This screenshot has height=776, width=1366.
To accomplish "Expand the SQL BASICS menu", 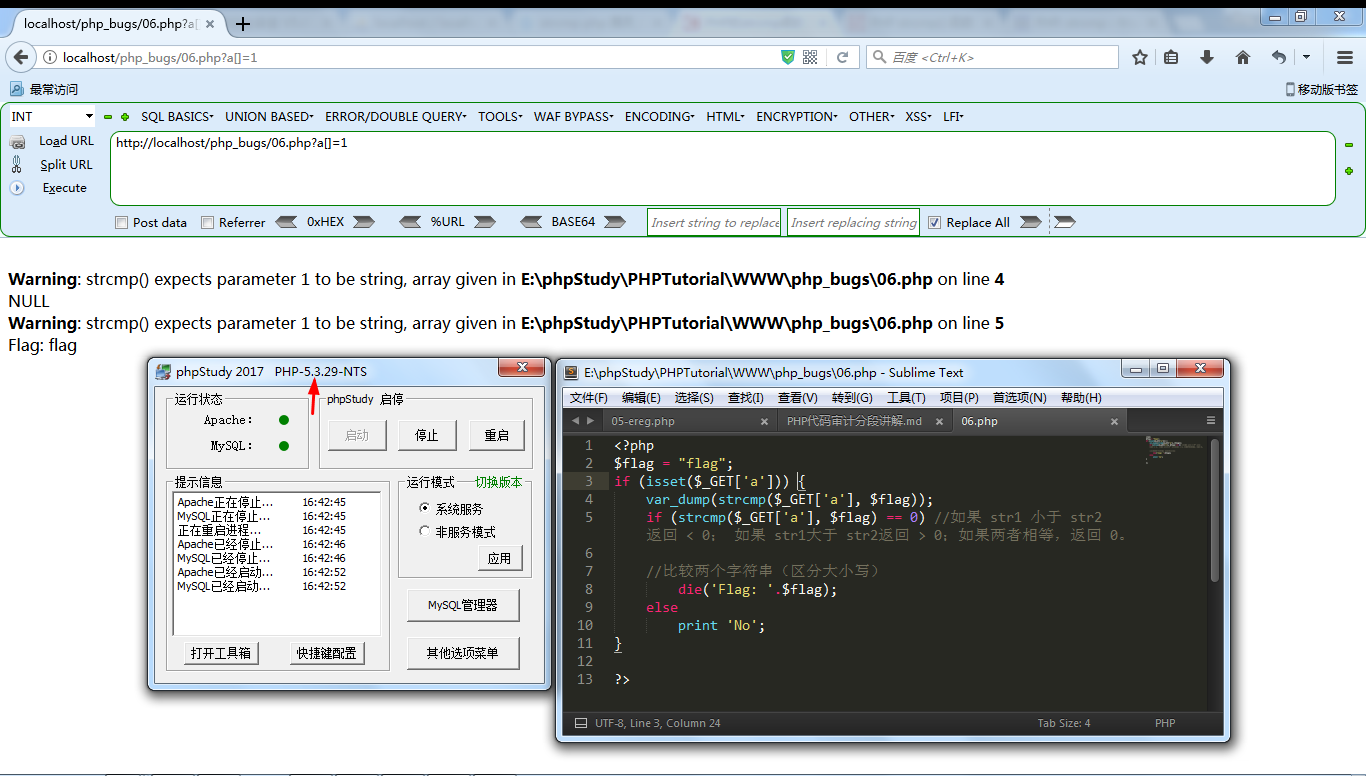I will point(177,117).
